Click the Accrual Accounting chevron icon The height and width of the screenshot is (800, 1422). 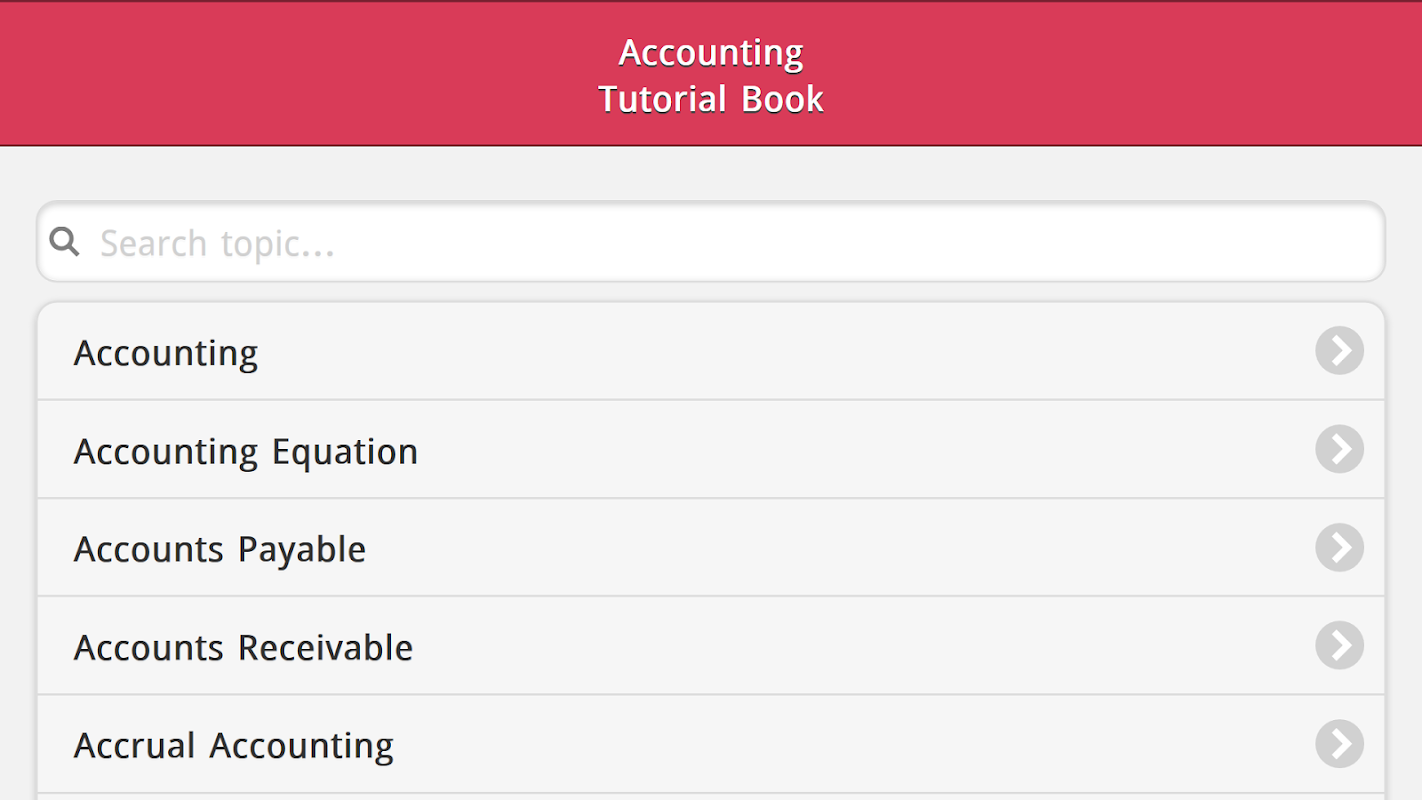(1339, 743)
